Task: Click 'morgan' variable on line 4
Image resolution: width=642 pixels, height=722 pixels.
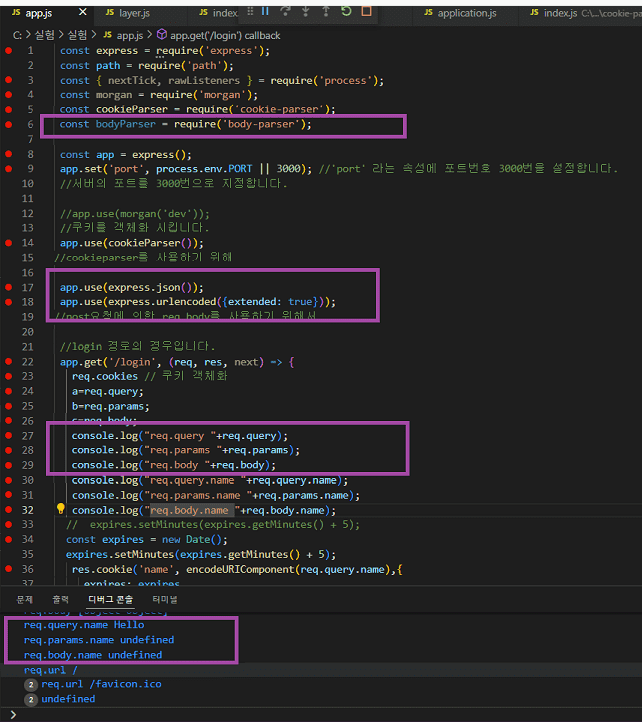Action: click(114, 95)
